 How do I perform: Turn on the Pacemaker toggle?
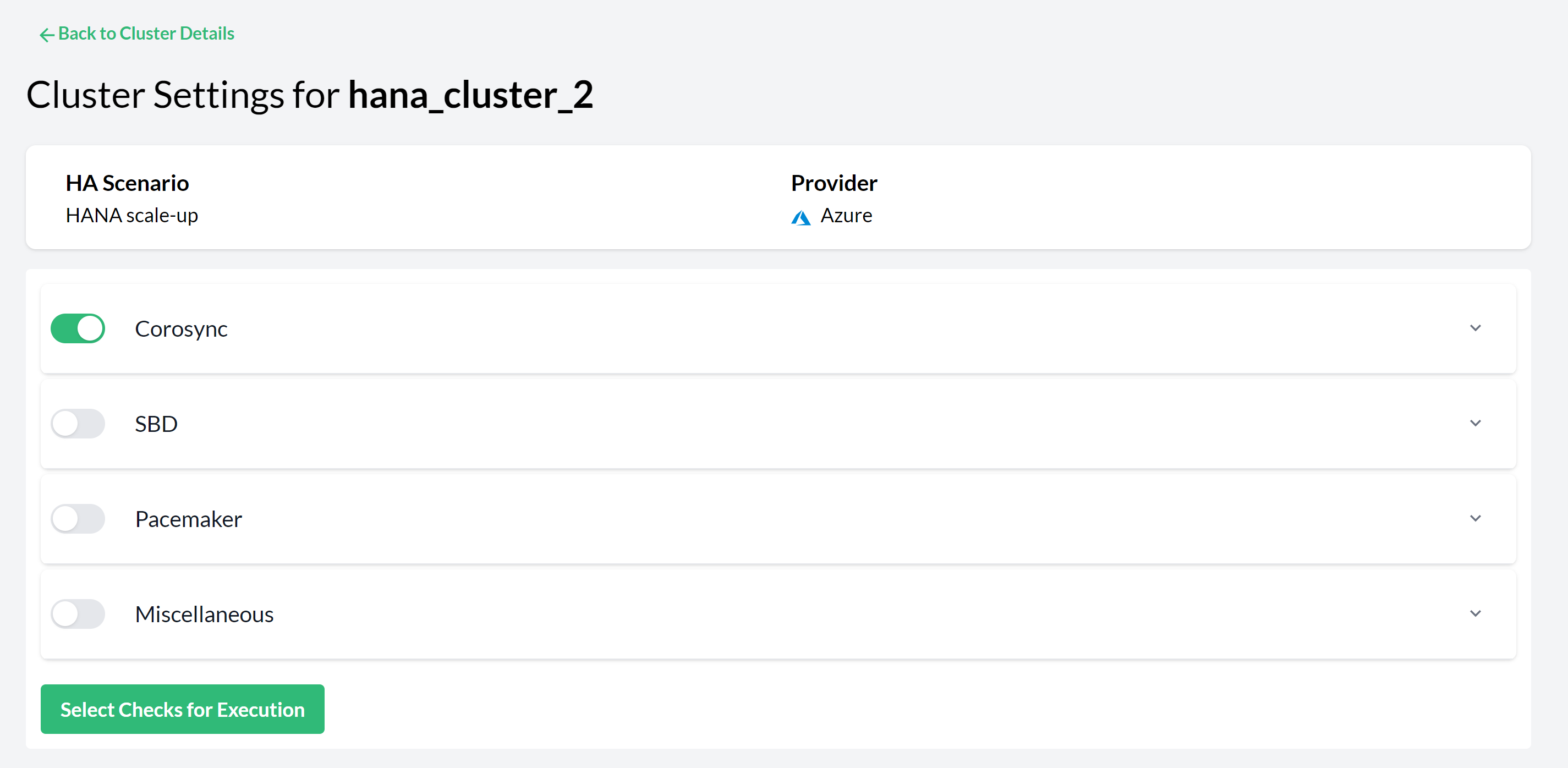(78, 519)
